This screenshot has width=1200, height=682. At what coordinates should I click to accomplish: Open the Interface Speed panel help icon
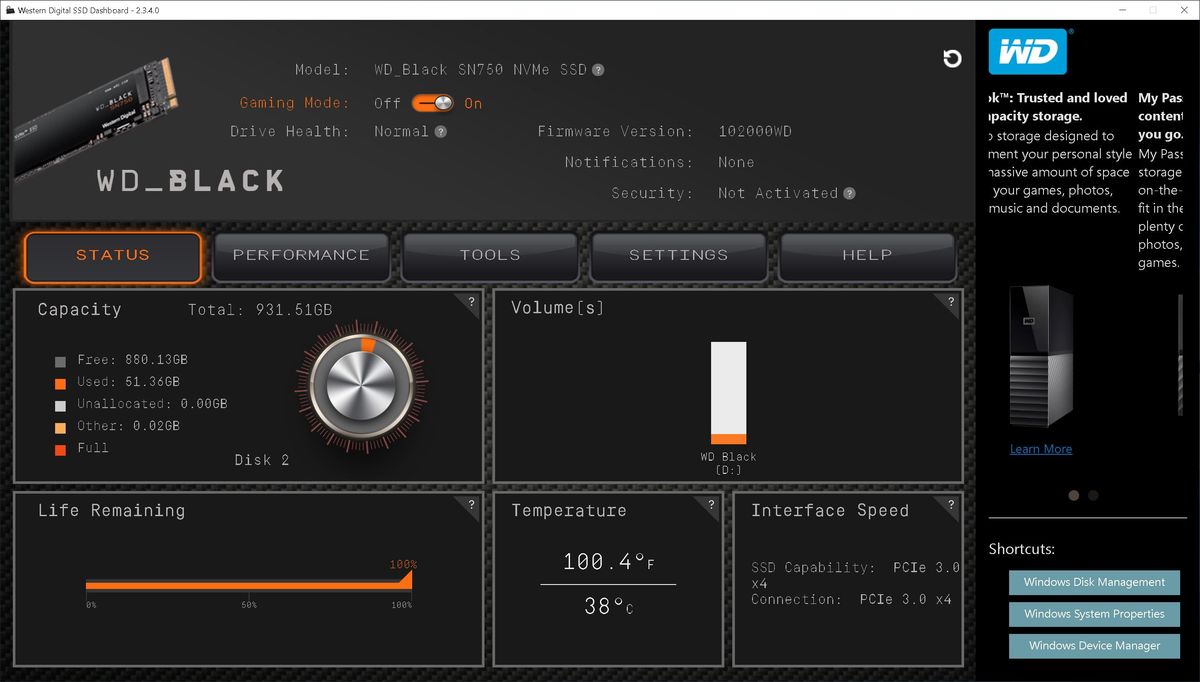[x=951, y=504]
